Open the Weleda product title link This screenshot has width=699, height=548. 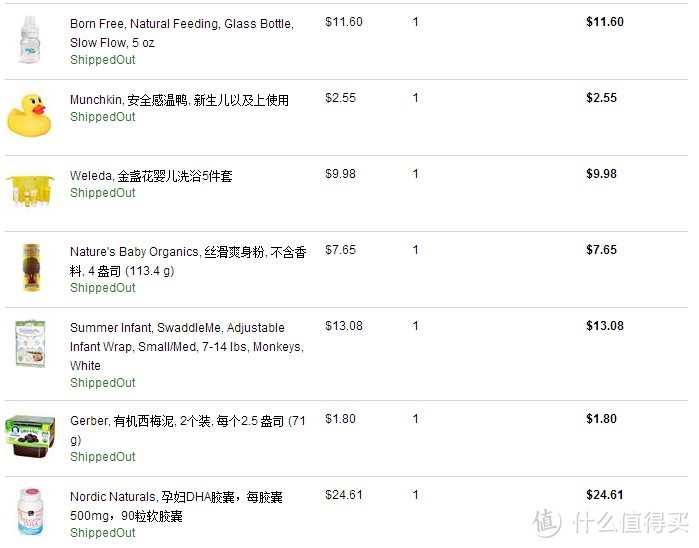pos(151,176)
